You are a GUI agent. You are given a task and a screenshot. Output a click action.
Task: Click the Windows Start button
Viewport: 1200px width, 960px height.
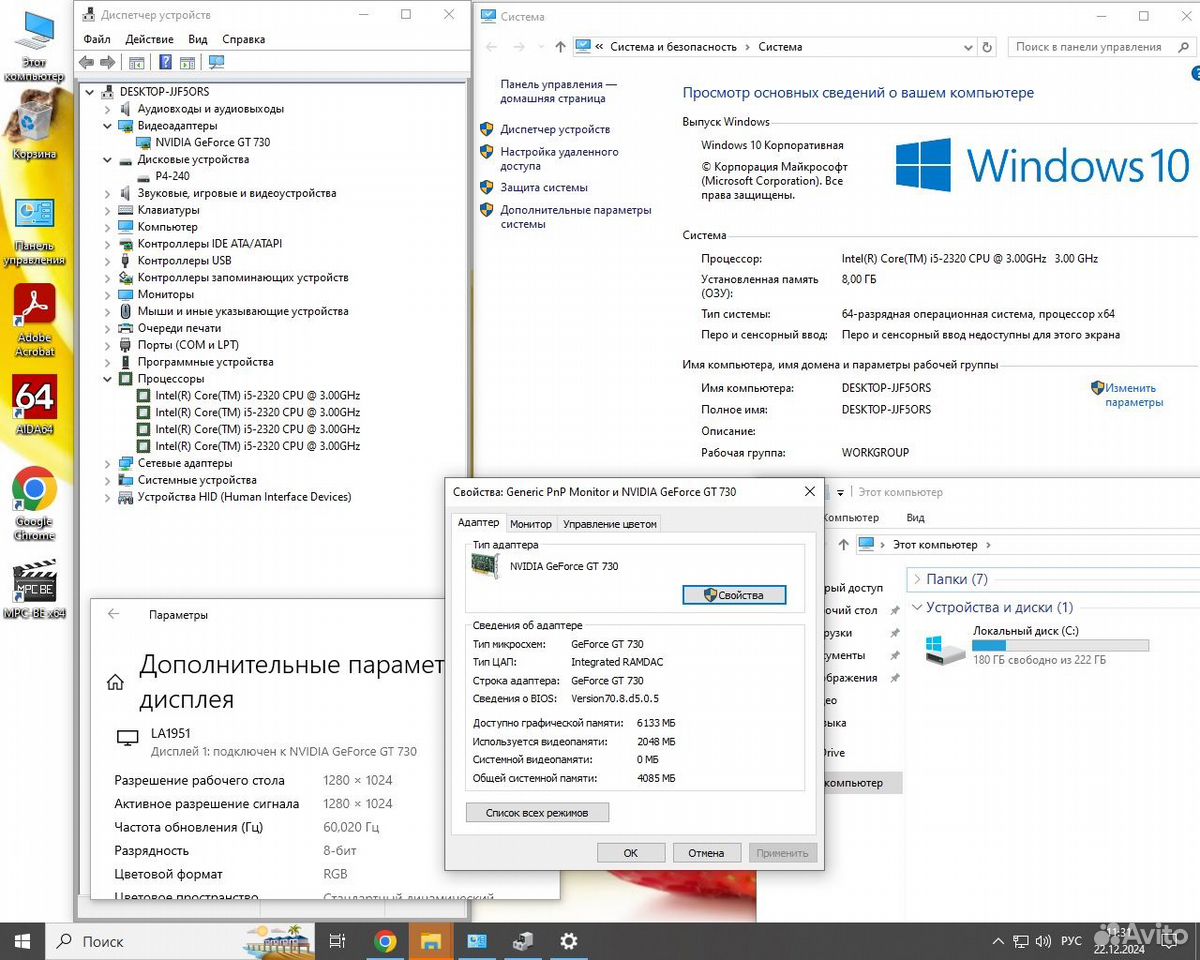point(22,941)
